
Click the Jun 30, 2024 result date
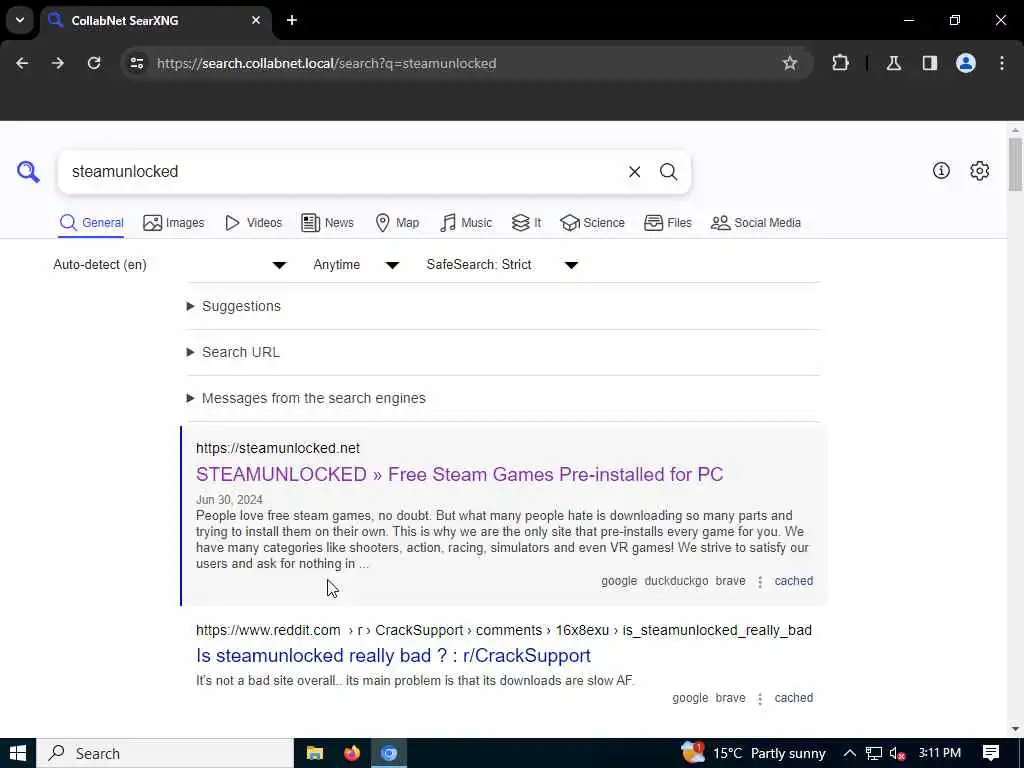(x=229, y=500)
